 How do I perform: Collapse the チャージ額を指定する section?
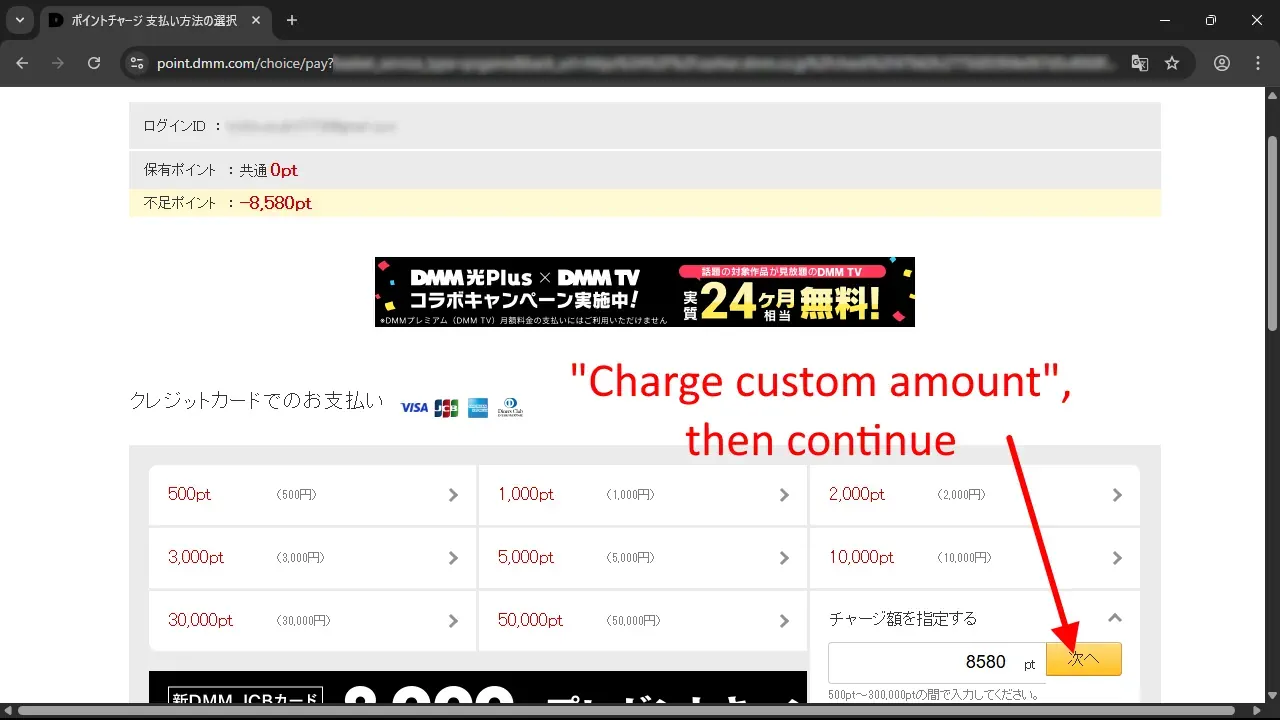pyautogui.click(x=1116, y=618)
